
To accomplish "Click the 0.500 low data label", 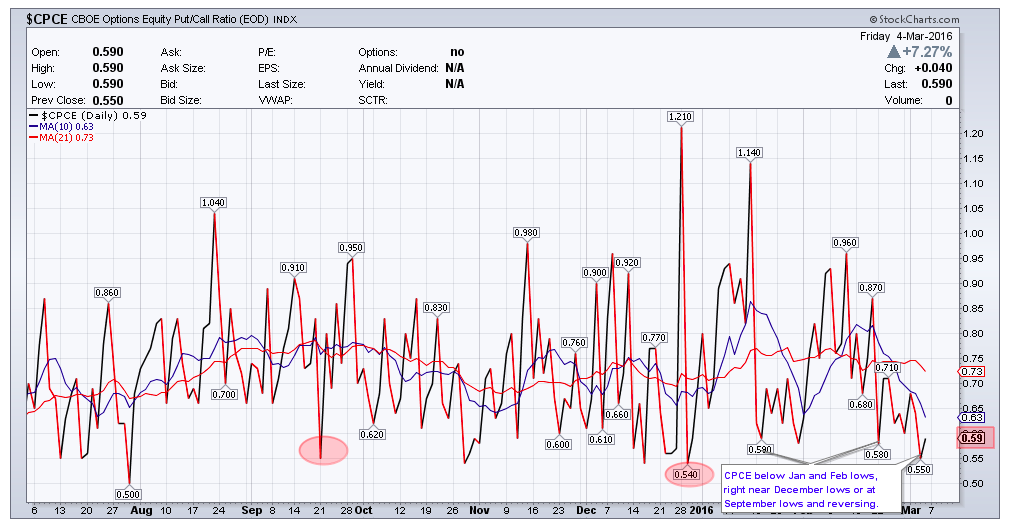I will tap(128, 495).
